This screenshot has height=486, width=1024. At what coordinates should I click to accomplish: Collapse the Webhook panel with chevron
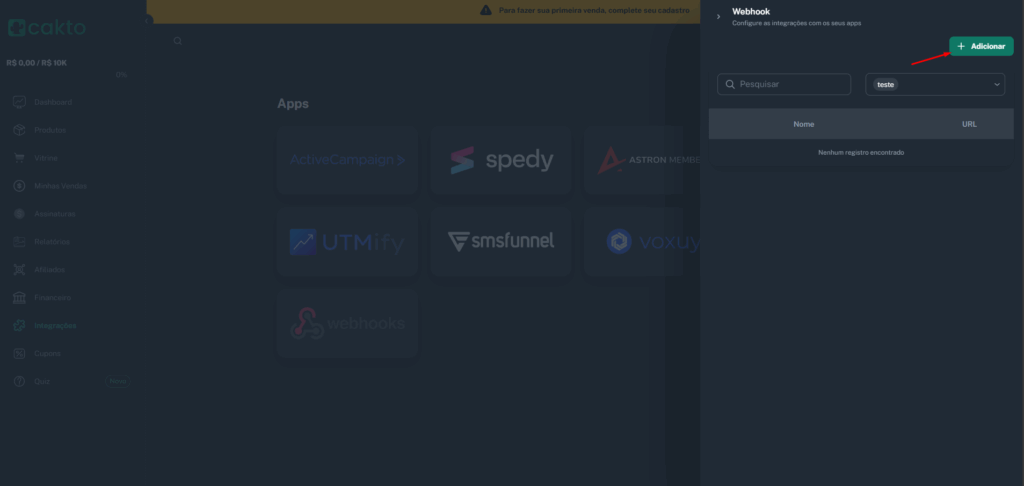click(718, 16)
